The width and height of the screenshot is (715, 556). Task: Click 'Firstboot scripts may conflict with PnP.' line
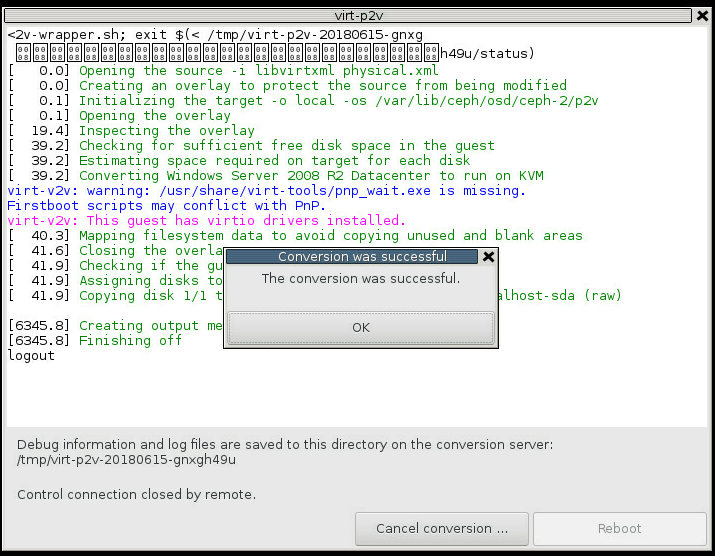point(166,206)
